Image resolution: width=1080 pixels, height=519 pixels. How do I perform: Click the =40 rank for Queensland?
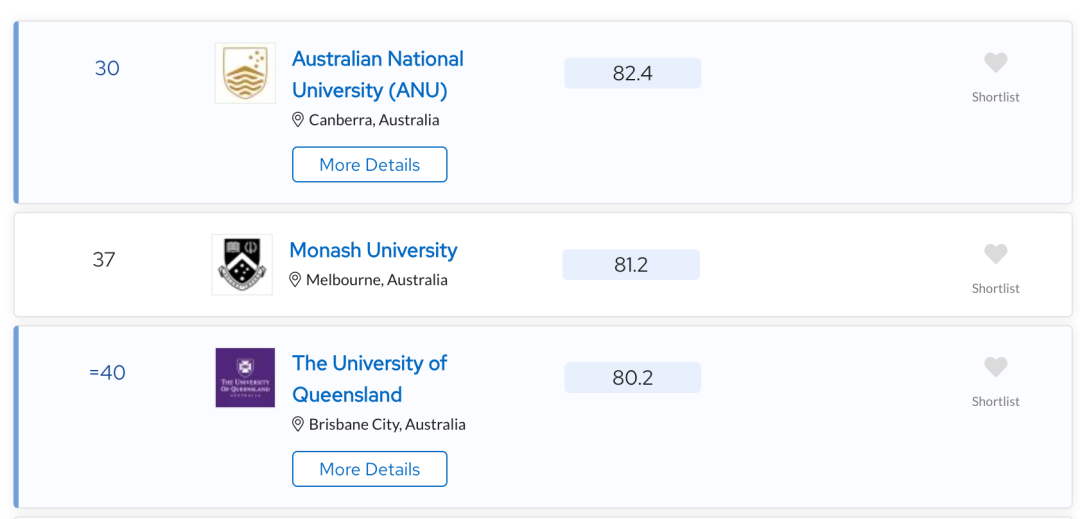click(x=107, y=372)
